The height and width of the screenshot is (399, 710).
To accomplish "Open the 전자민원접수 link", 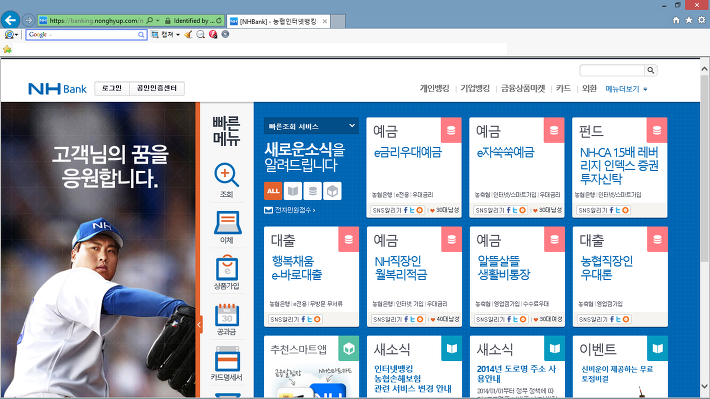I will tap(290, 210).
